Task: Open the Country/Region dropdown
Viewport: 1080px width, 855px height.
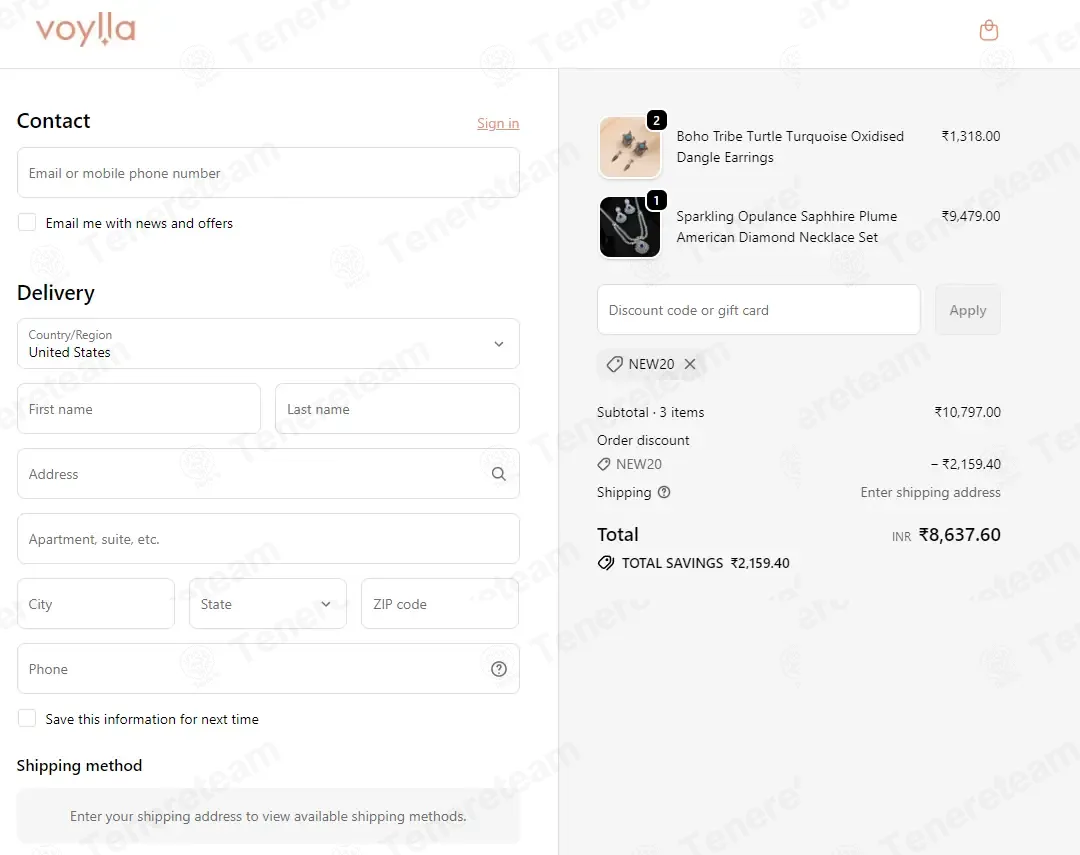Action: click(268, 344)
